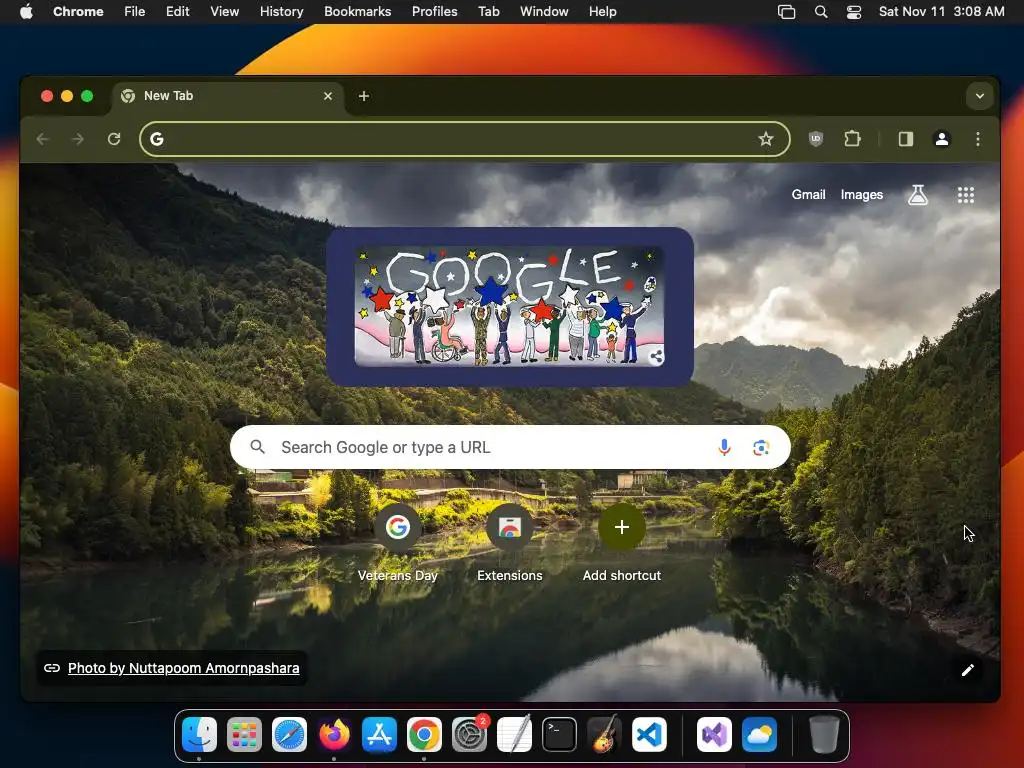Open the cloud weather app in Dock

tap(759, 735)
